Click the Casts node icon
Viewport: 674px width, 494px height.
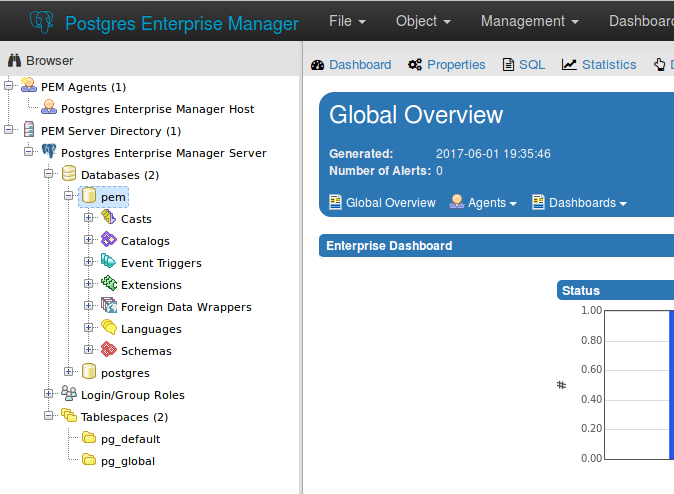pyautogui.click(x=108, y=218)
